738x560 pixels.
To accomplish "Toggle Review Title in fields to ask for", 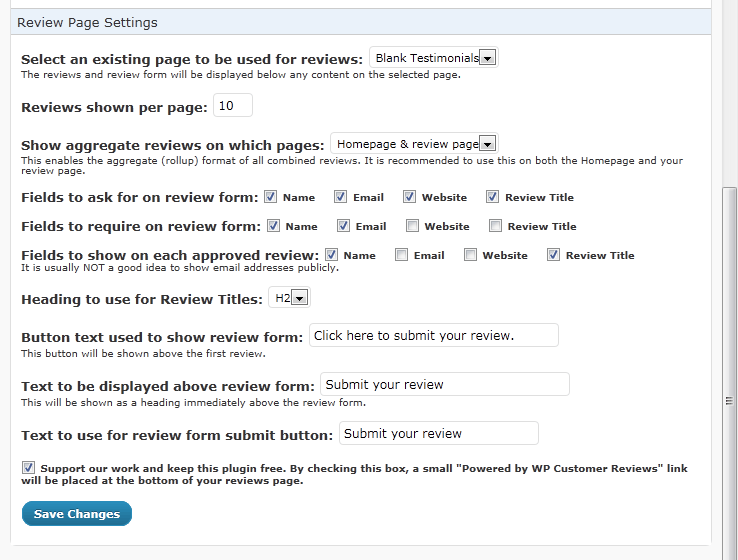I will [x=492, y=197].
